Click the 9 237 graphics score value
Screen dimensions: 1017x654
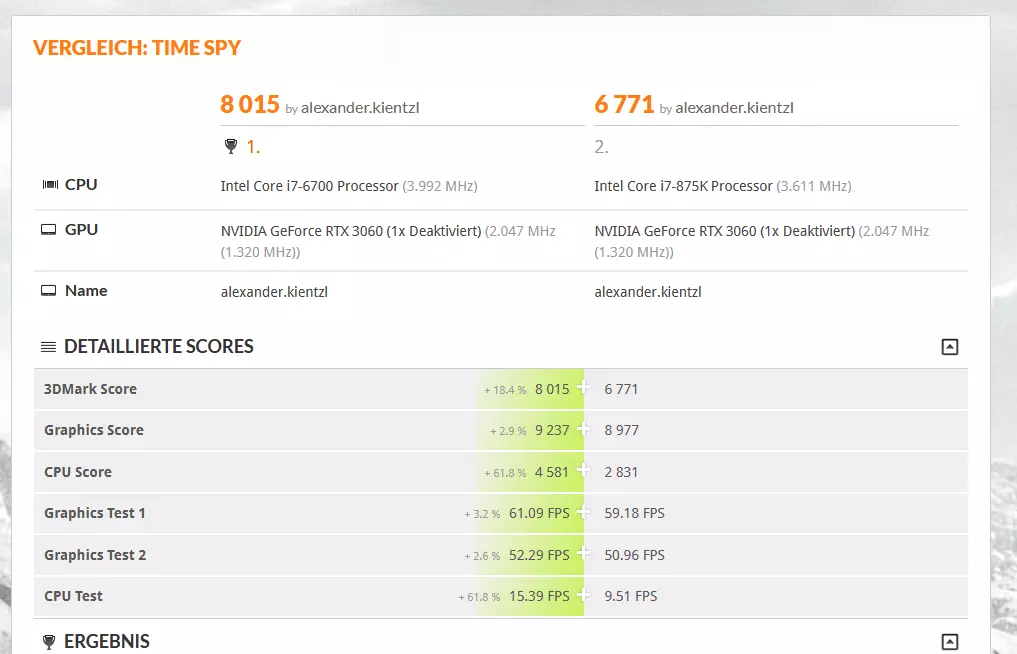coord(552,430)
